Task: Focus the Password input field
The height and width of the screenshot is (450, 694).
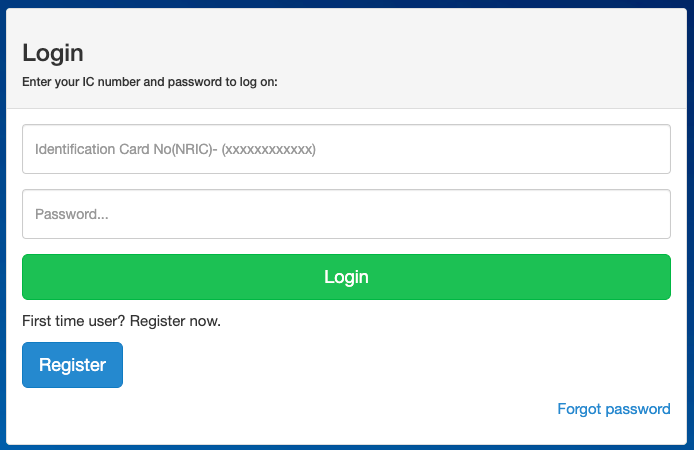Action: [x=346, y=214]
